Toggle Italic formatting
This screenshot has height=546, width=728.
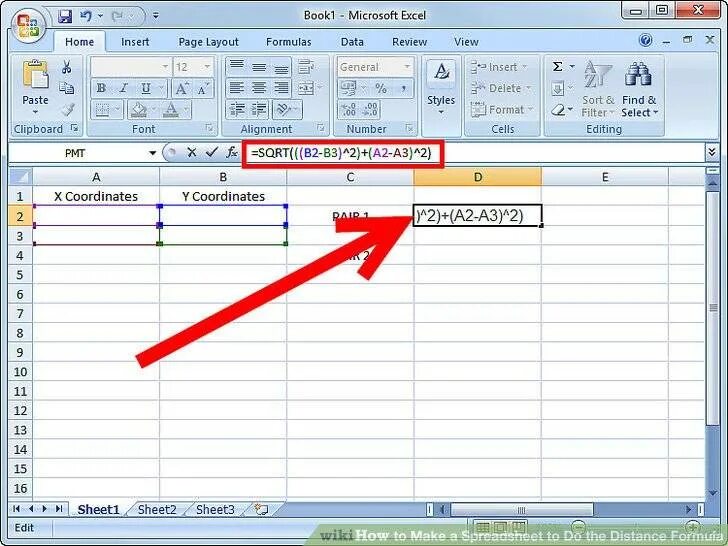(123, 88)
